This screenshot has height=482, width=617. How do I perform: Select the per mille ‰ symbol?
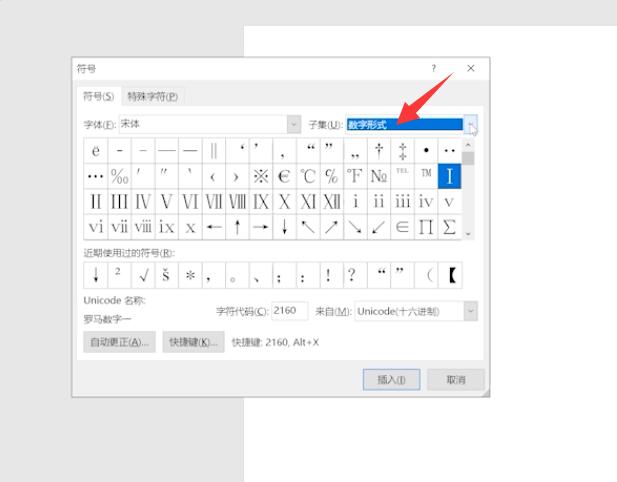pos(119,176)
